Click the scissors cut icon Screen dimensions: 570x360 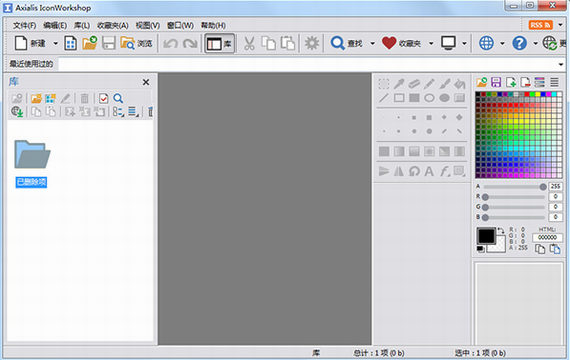pos(249,43)
